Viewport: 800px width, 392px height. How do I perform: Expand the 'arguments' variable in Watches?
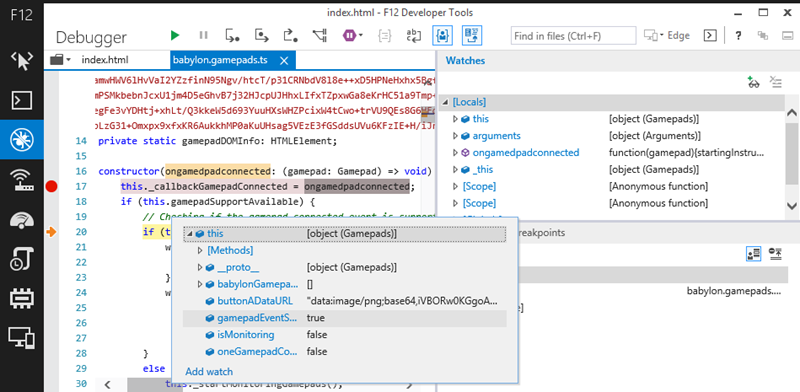pos(456,136)
